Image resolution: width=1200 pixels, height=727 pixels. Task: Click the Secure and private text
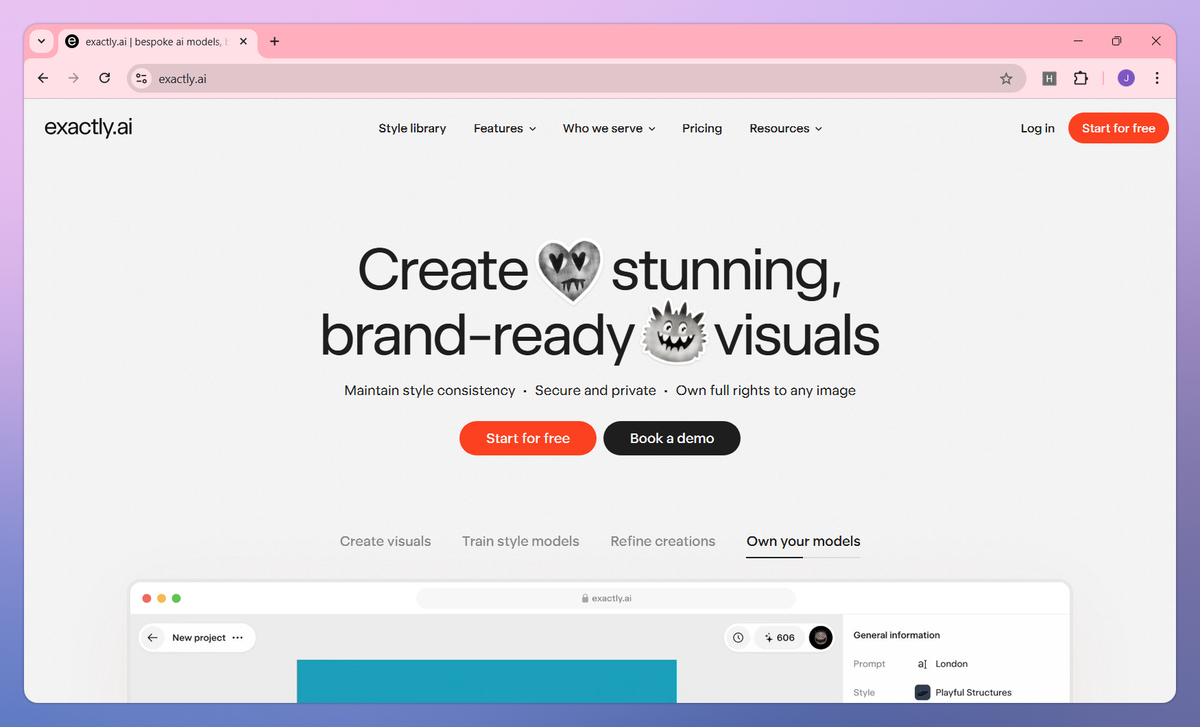coord(595,390)
